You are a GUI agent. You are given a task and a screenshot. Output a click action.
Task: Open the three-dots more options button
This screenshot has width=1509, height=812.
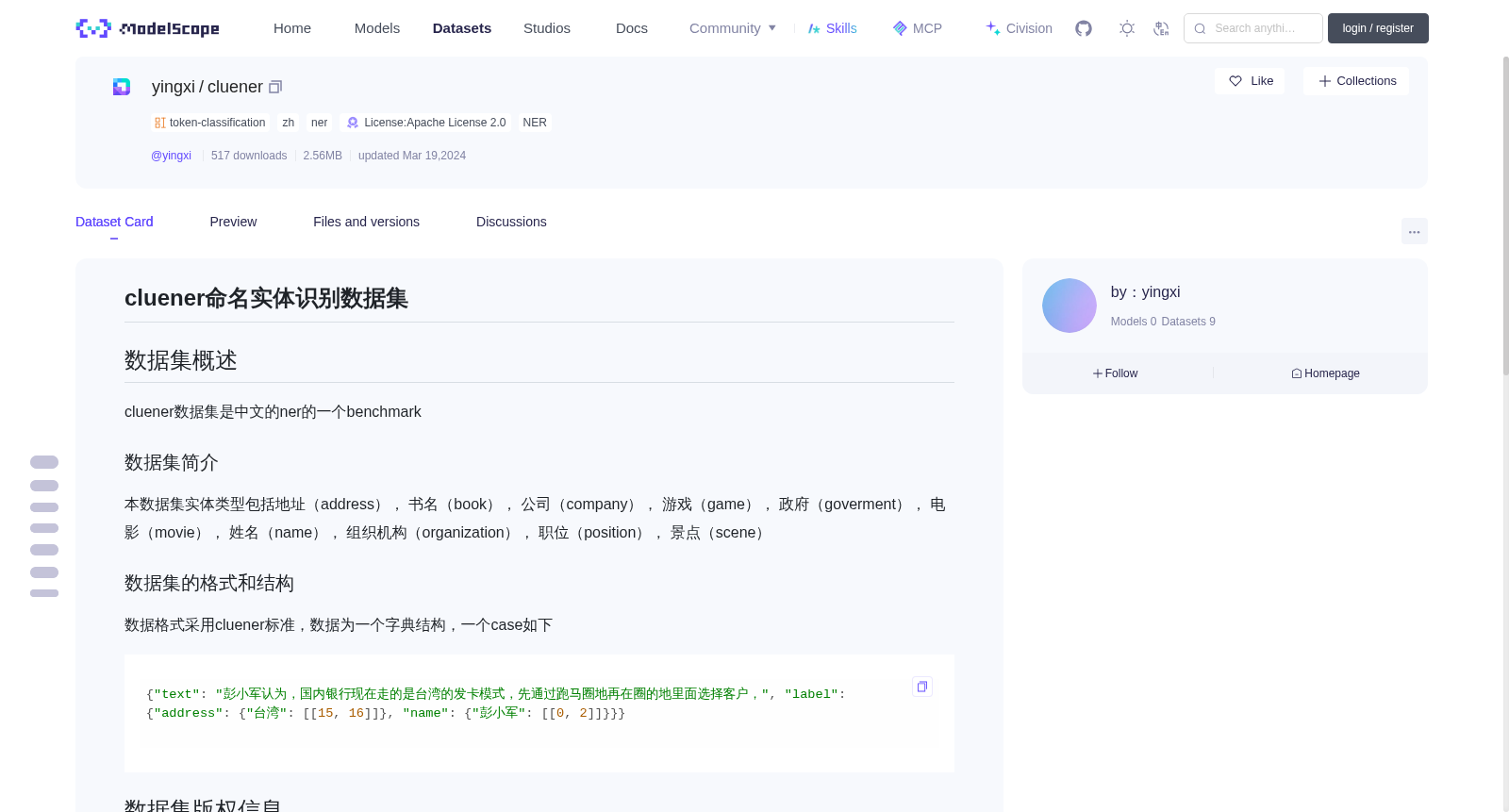(x=1414, y=231)
